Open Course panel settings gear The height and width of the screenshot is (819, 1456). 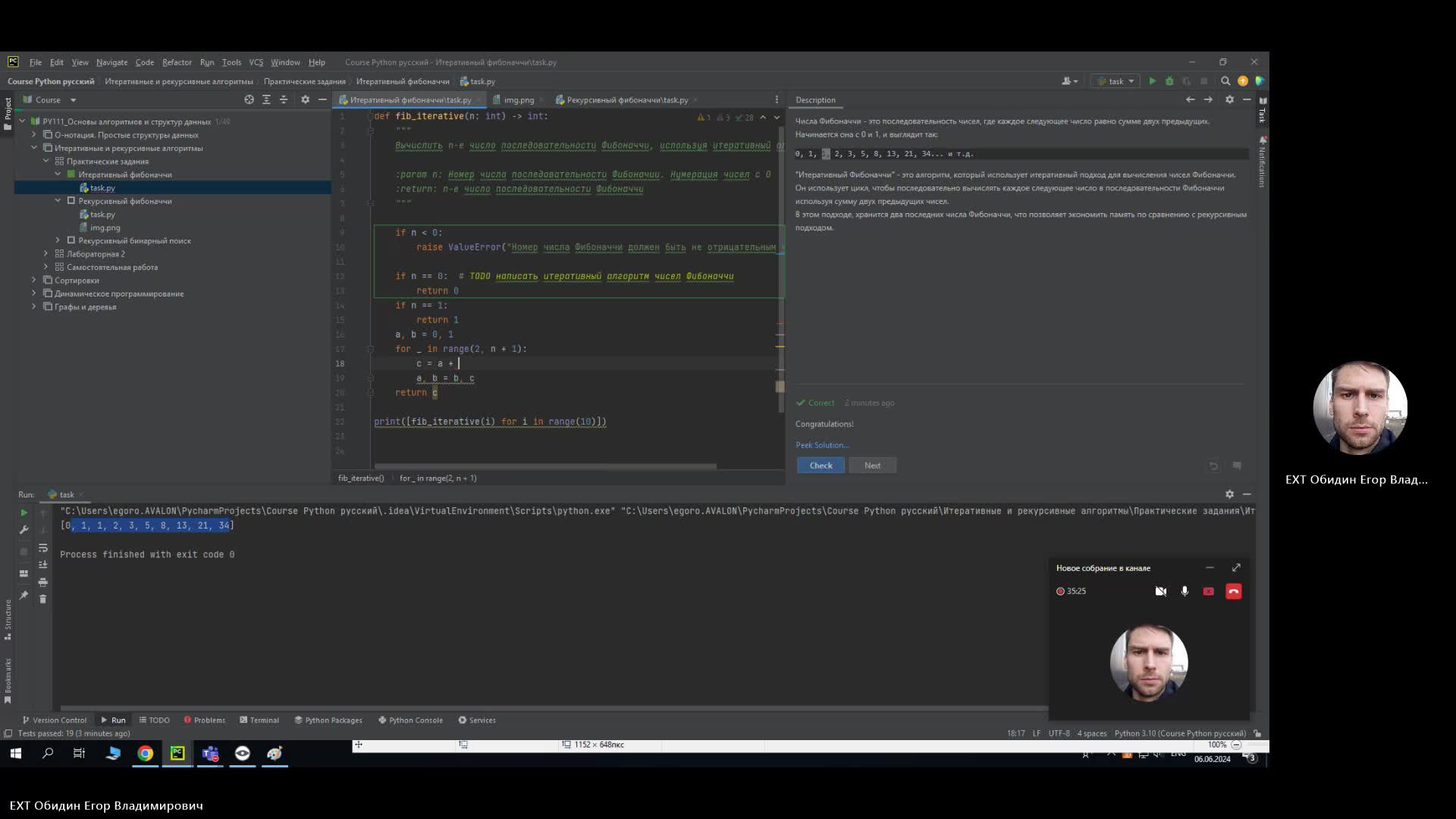pos(305,100)
